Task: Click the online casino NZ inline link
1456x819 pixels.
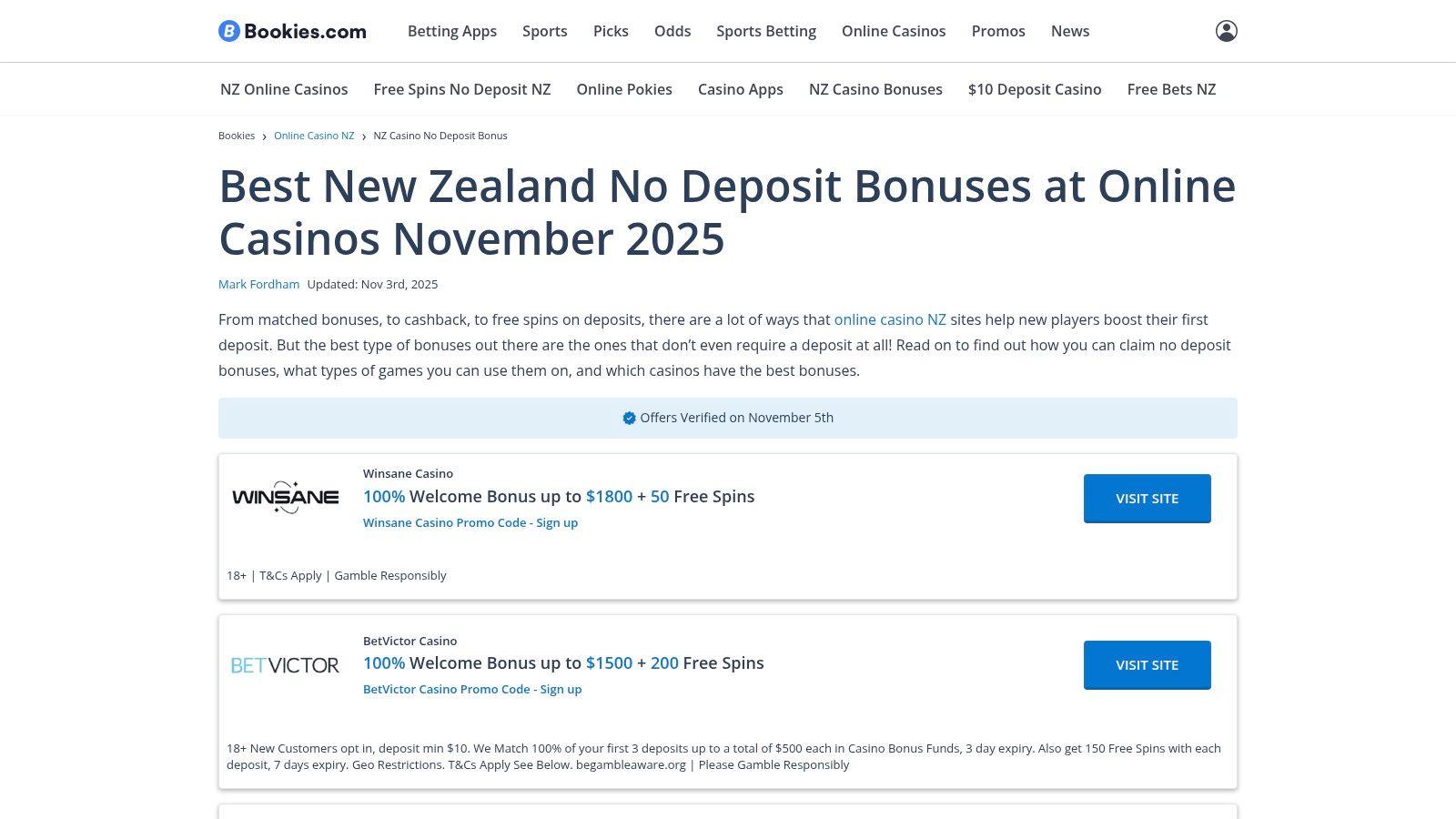Action: 890,319
